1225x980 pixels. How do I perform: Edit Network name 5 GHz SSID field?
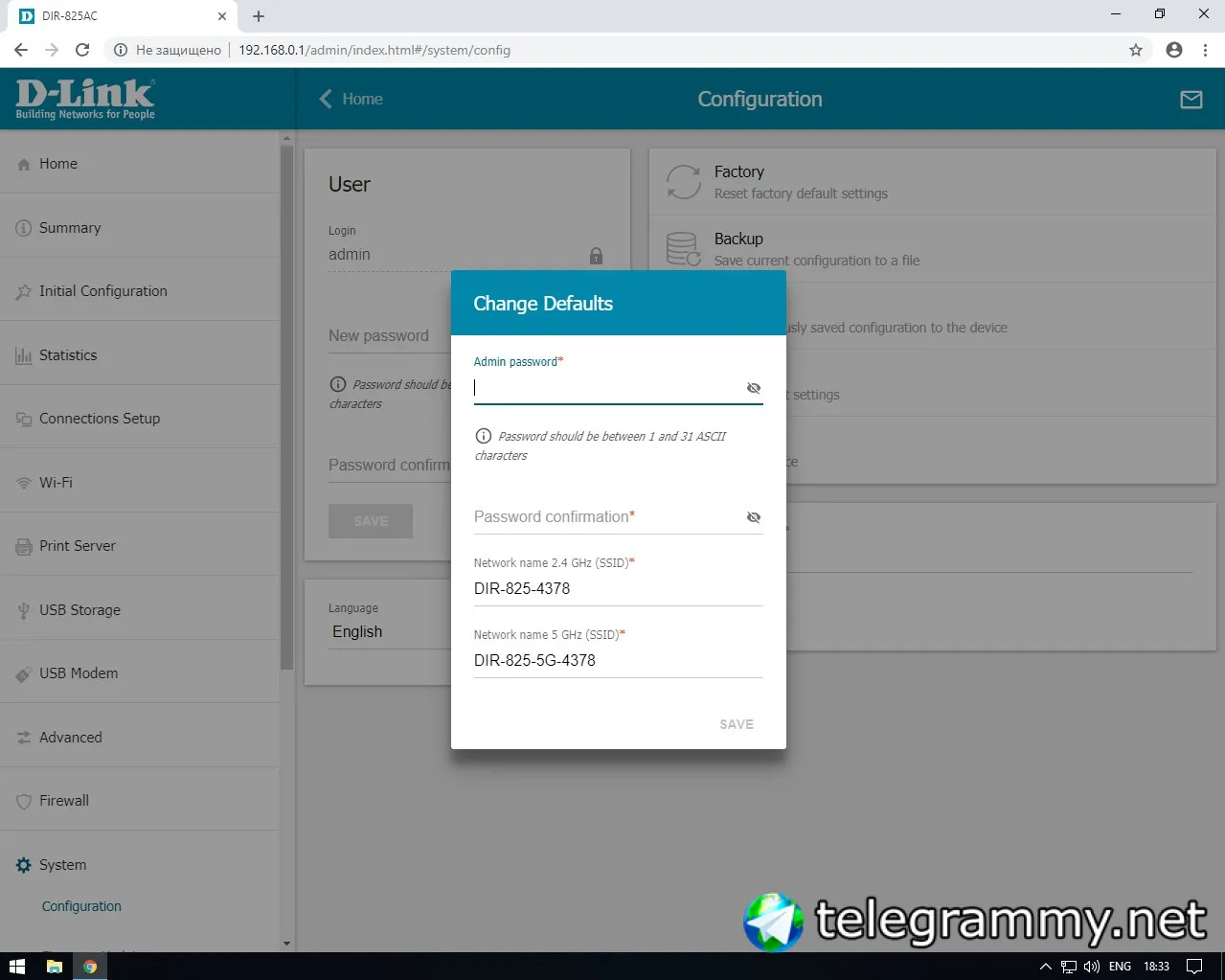point(618,660)
